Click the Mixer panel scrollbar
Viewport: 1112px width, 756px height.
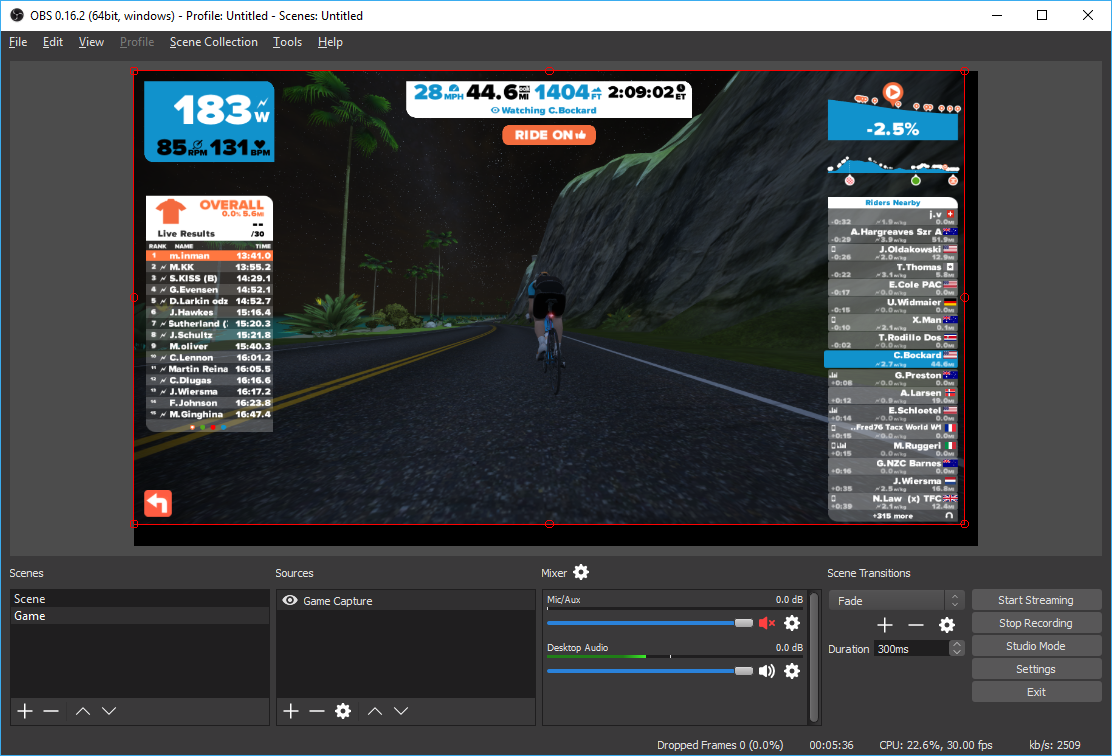[x=813, y=657]
